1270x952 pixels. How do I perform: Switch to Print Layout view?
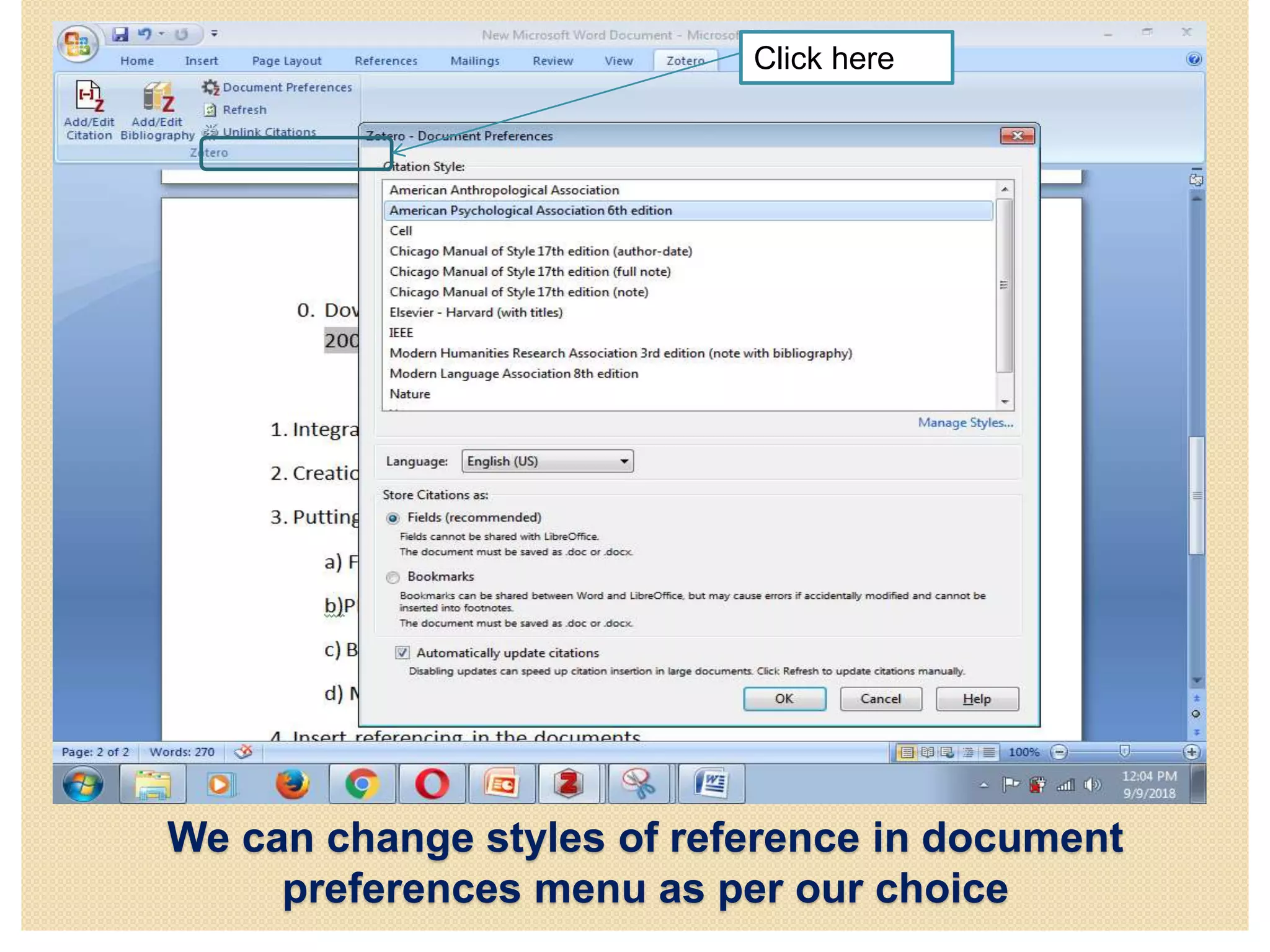click(x=907, y=752)
